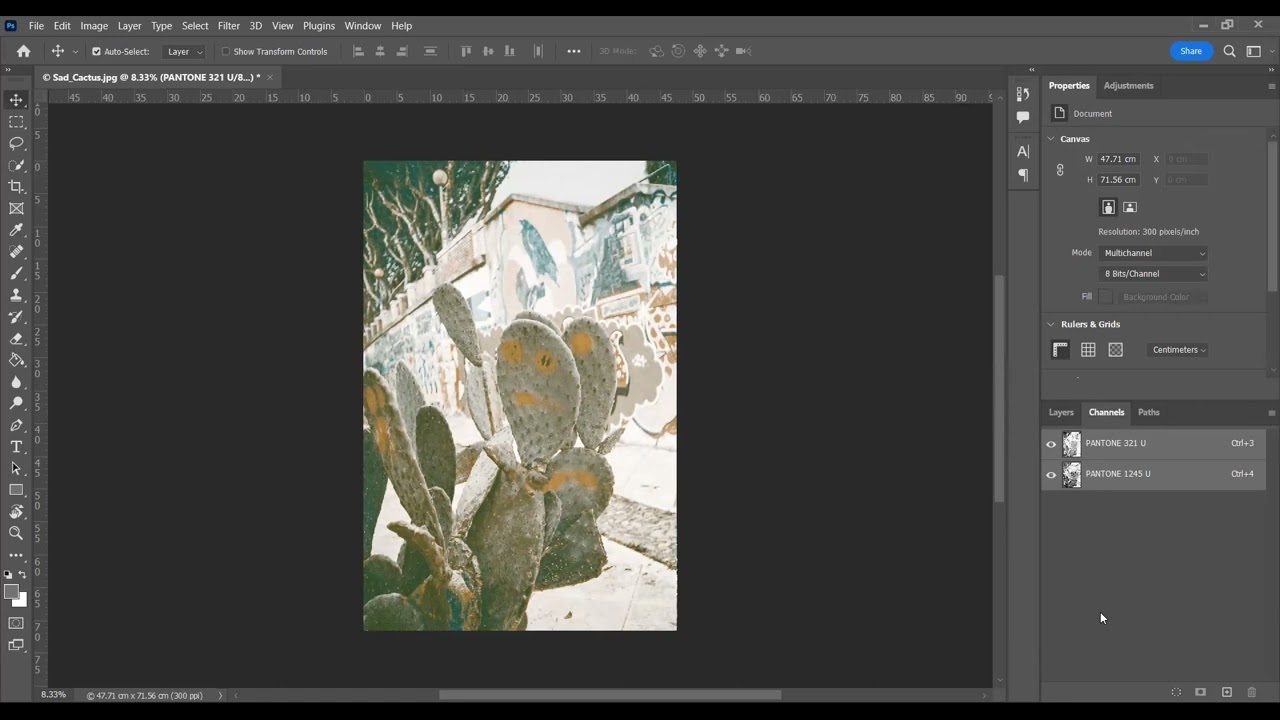Open the History panel icon
The width and height of the screenshot is (1280, 720).
[x=1023, y=94]
